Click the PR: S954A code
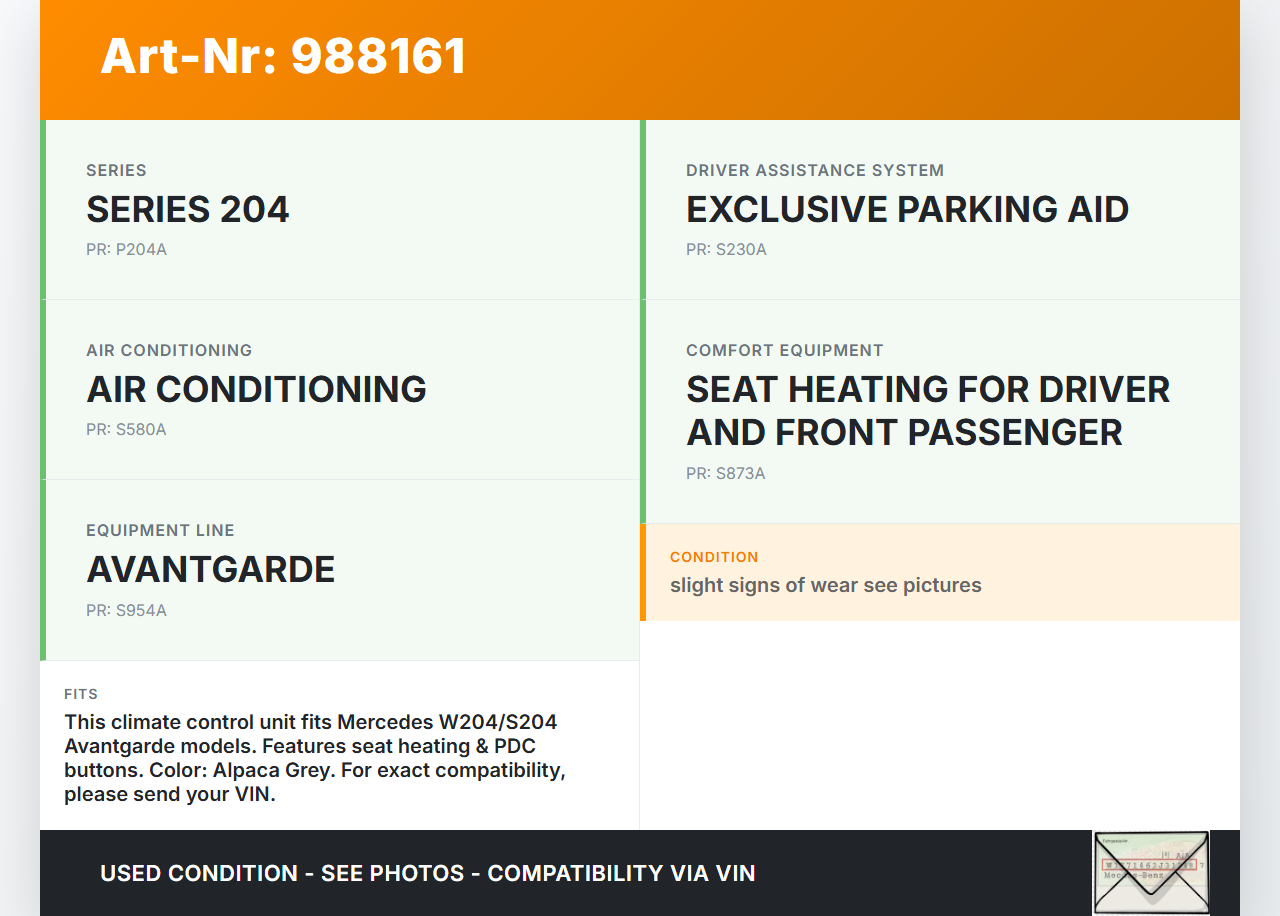 click(x=126, y=610)
